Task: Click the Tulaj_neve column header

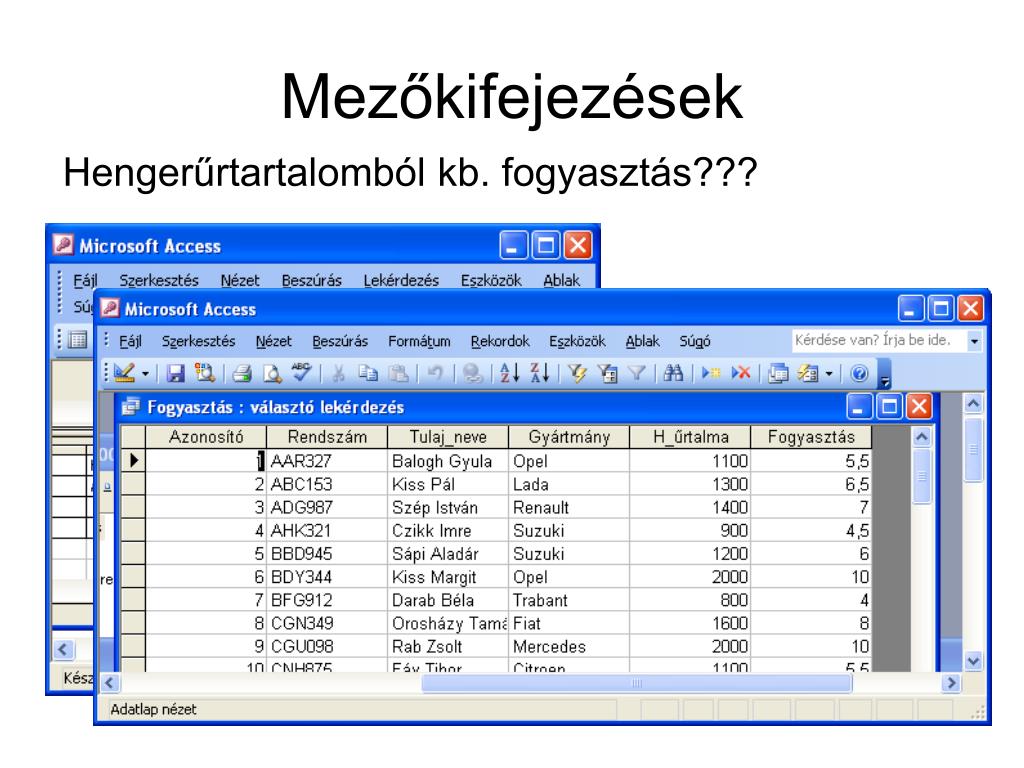Action: 448,437
